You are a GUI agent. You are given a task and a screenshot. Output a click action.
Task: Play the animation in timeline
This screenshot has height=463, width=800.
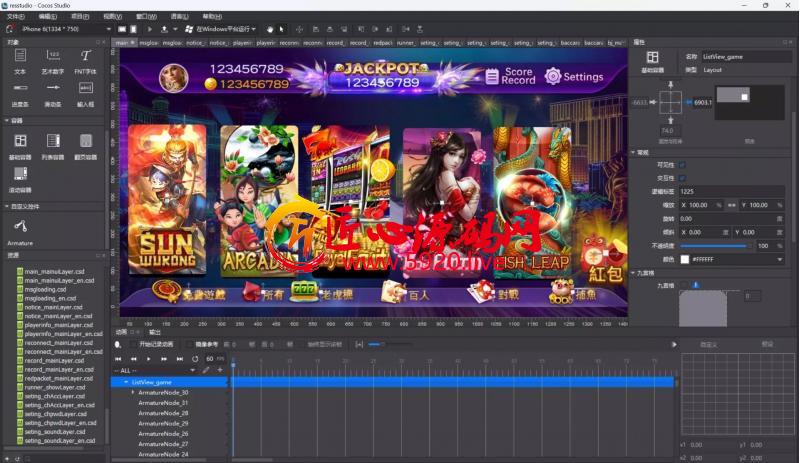pos(148,359)
